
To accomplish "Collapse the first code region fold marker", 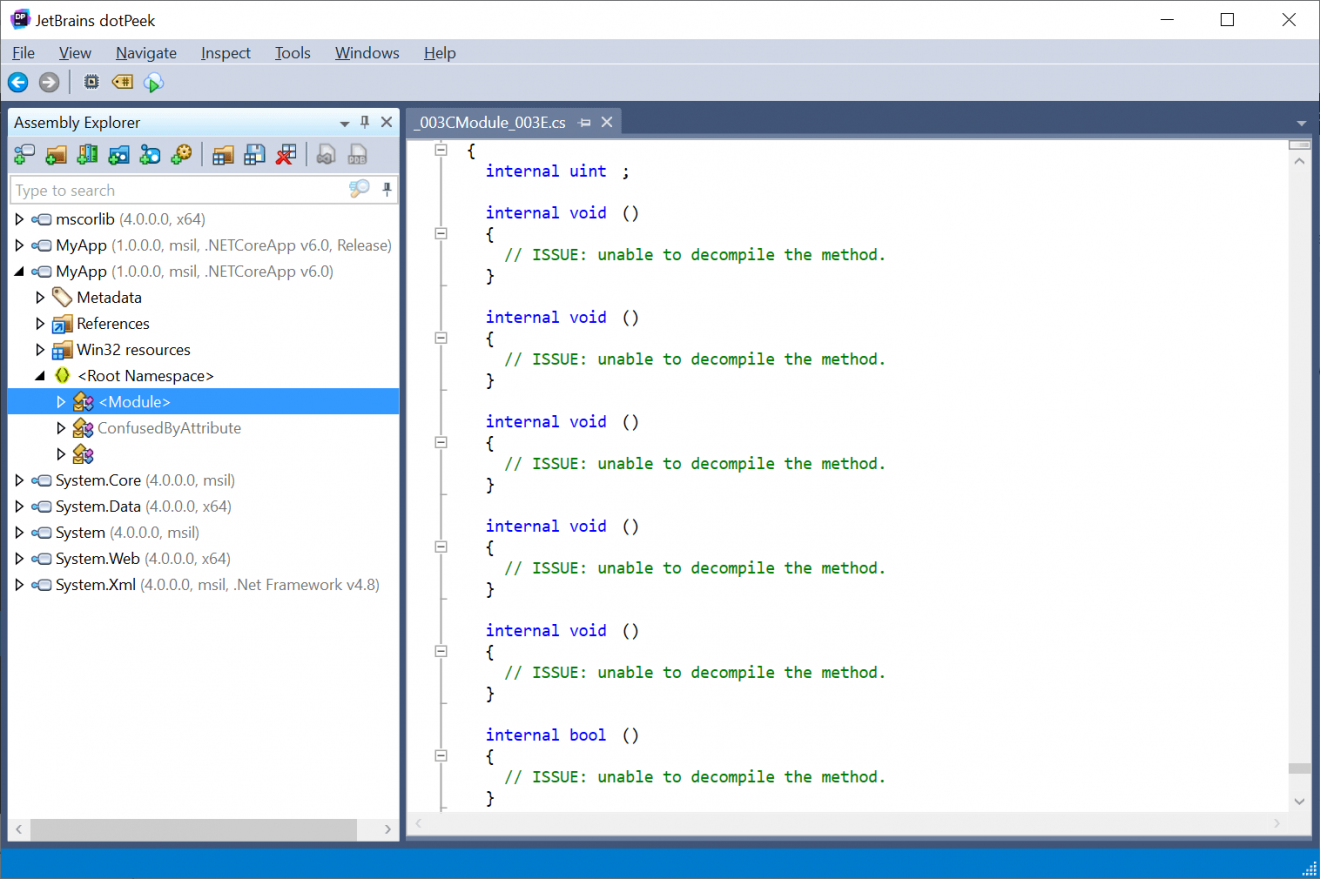I will tap(441, 149).
